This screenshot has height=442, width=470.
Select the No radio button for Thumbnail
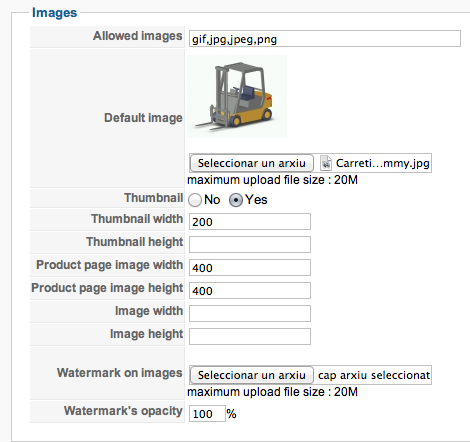click(x=195, y=200)
